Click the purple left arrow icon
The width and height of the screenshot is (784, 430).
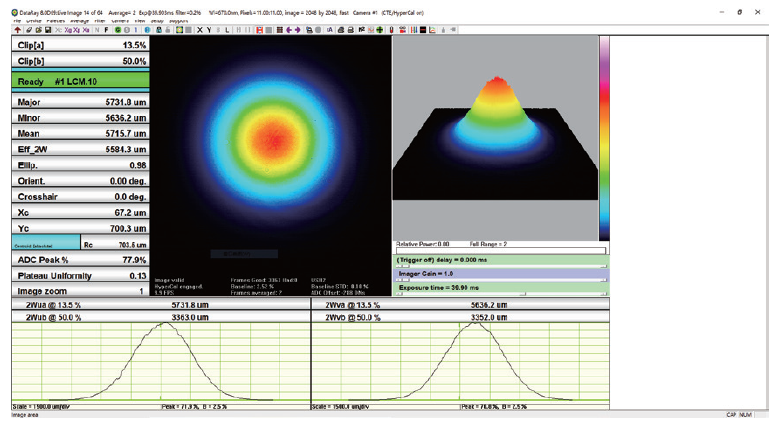[289, 30]
